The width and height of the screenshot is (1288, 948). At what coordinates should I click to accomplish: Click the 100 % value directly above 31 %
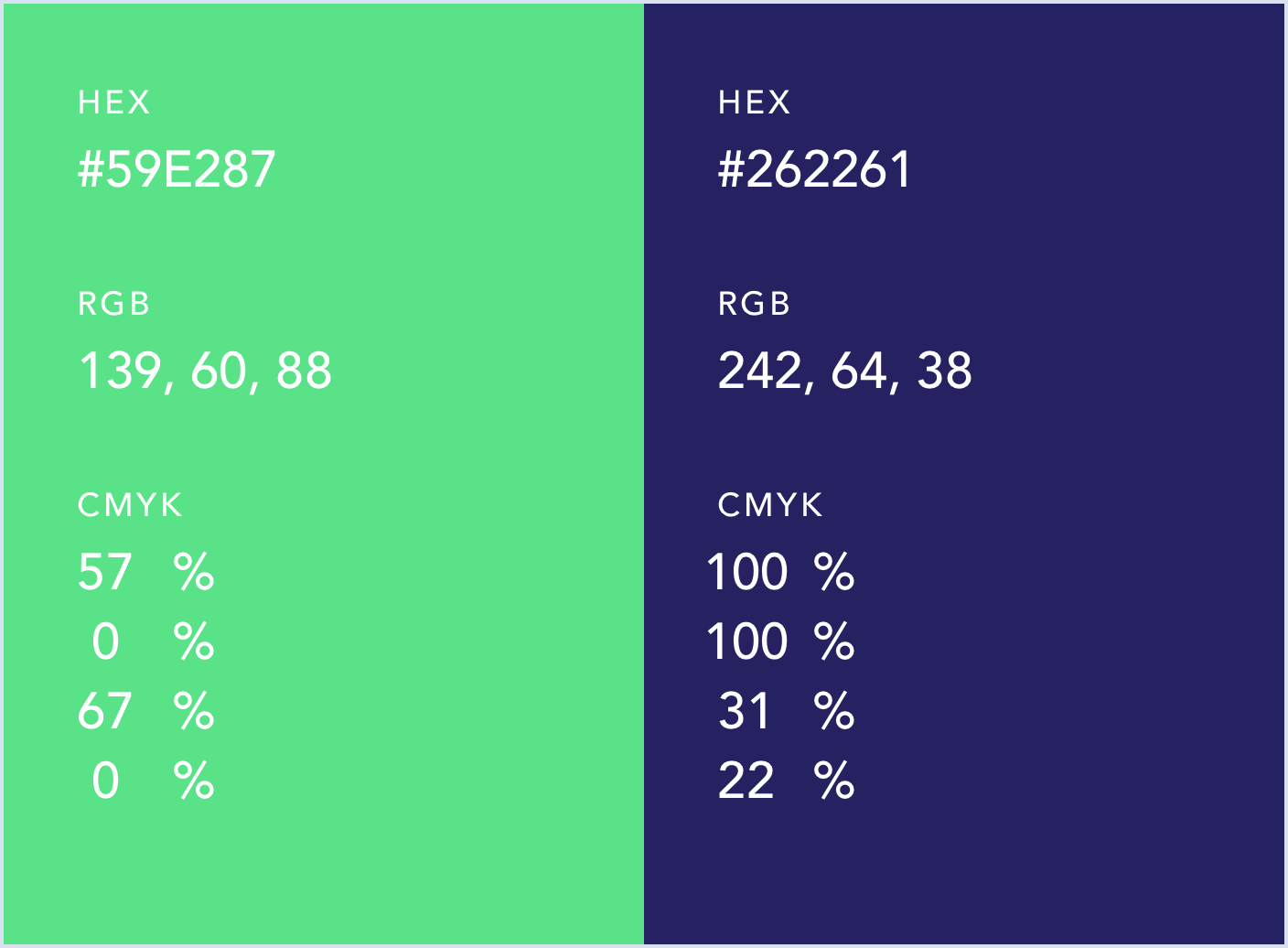coord(780,641)
